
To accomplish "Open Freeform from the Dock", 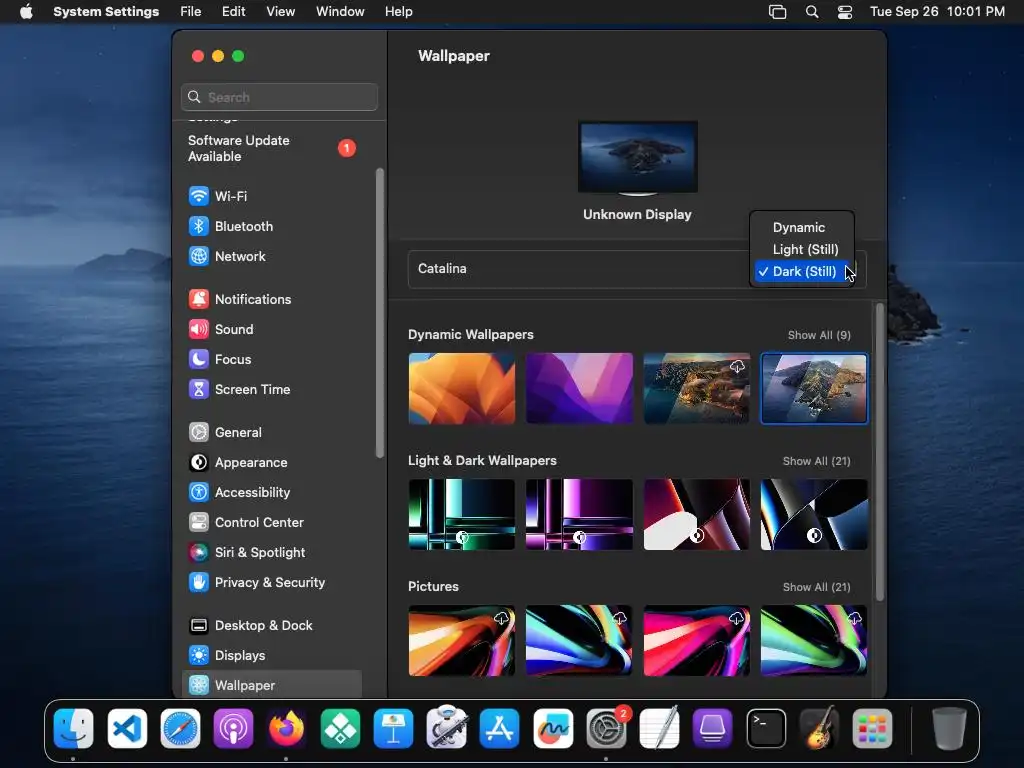I will 553,728.
